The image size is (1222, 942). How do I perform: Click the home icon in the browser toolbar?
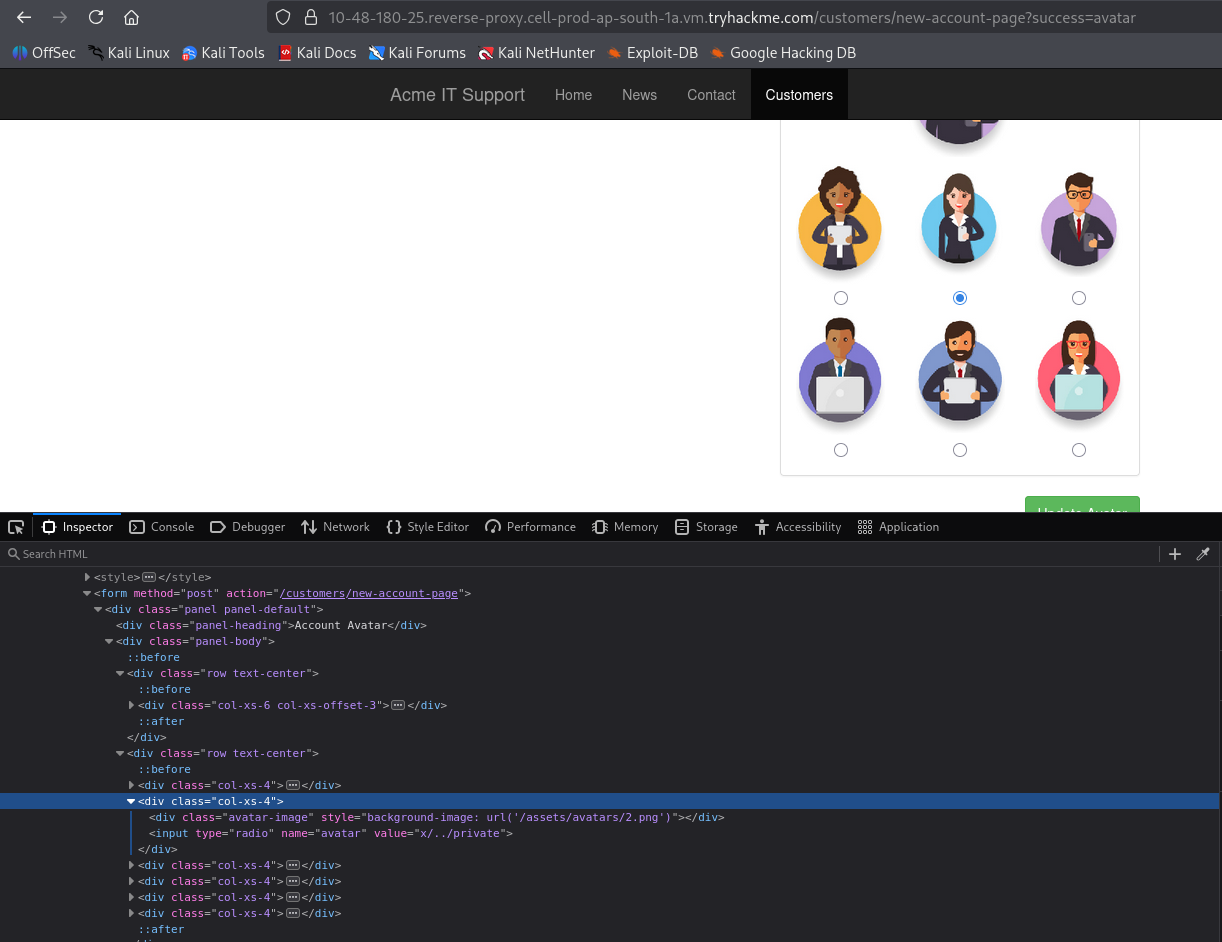[x=131, y=17]
